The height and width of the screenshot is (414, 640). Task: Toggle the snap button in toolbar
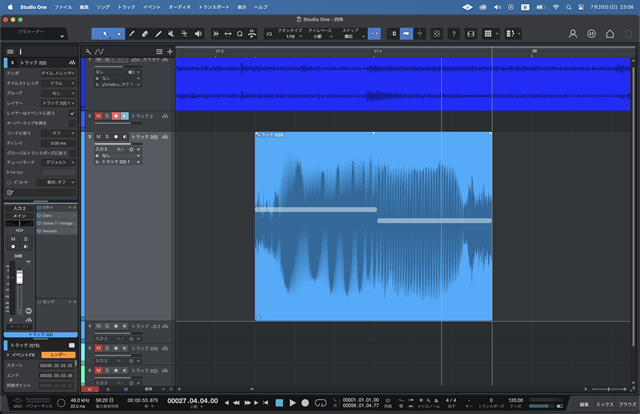374,34
